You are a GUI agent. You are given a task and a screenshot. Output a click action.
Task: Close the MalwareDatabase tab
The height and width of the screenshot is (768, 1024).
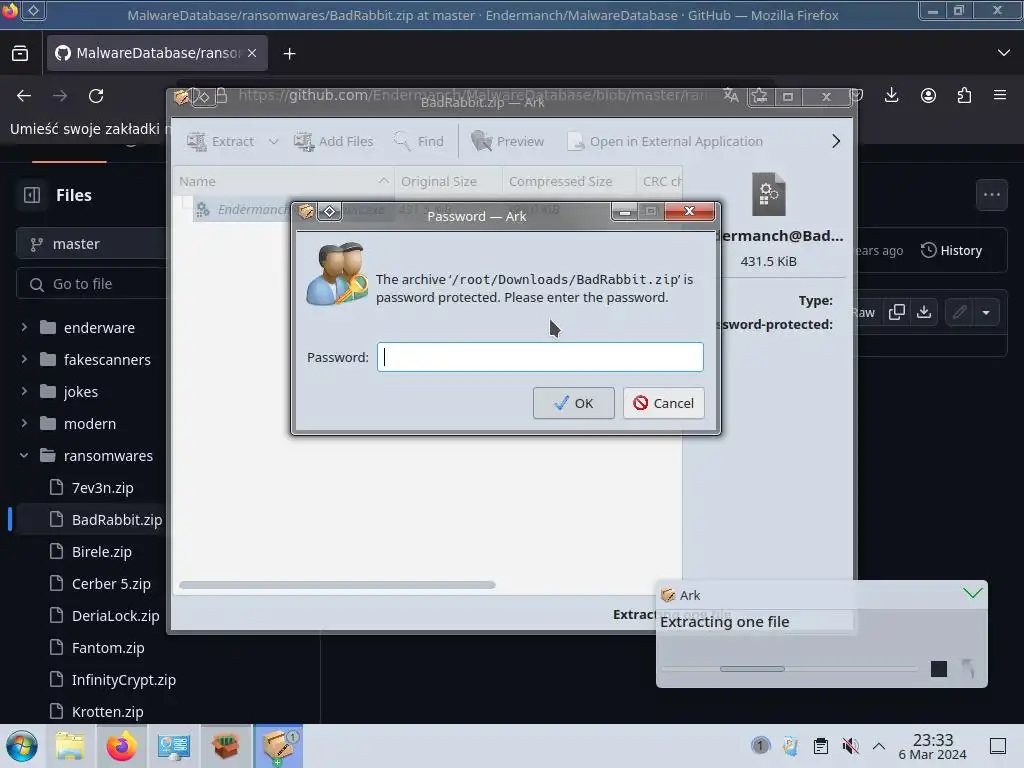[x=252, y=53]
